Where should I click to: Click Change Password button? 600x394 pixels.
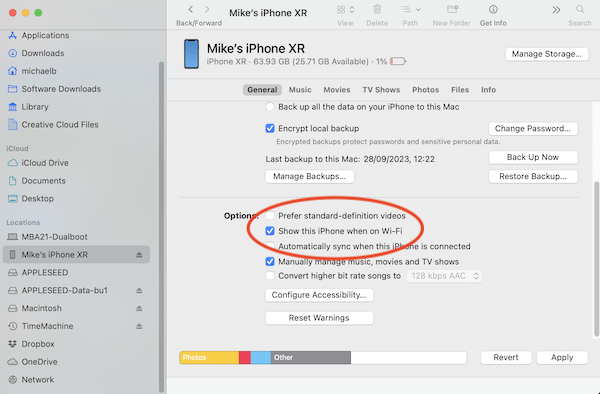(533, 129)
